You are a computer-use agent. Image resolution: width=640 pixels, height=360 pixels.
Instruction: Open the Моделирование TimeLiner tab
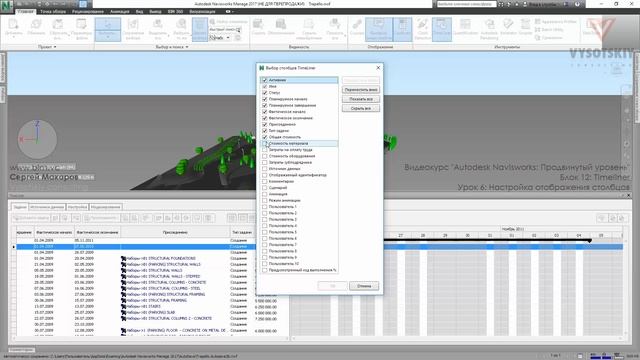105,207
